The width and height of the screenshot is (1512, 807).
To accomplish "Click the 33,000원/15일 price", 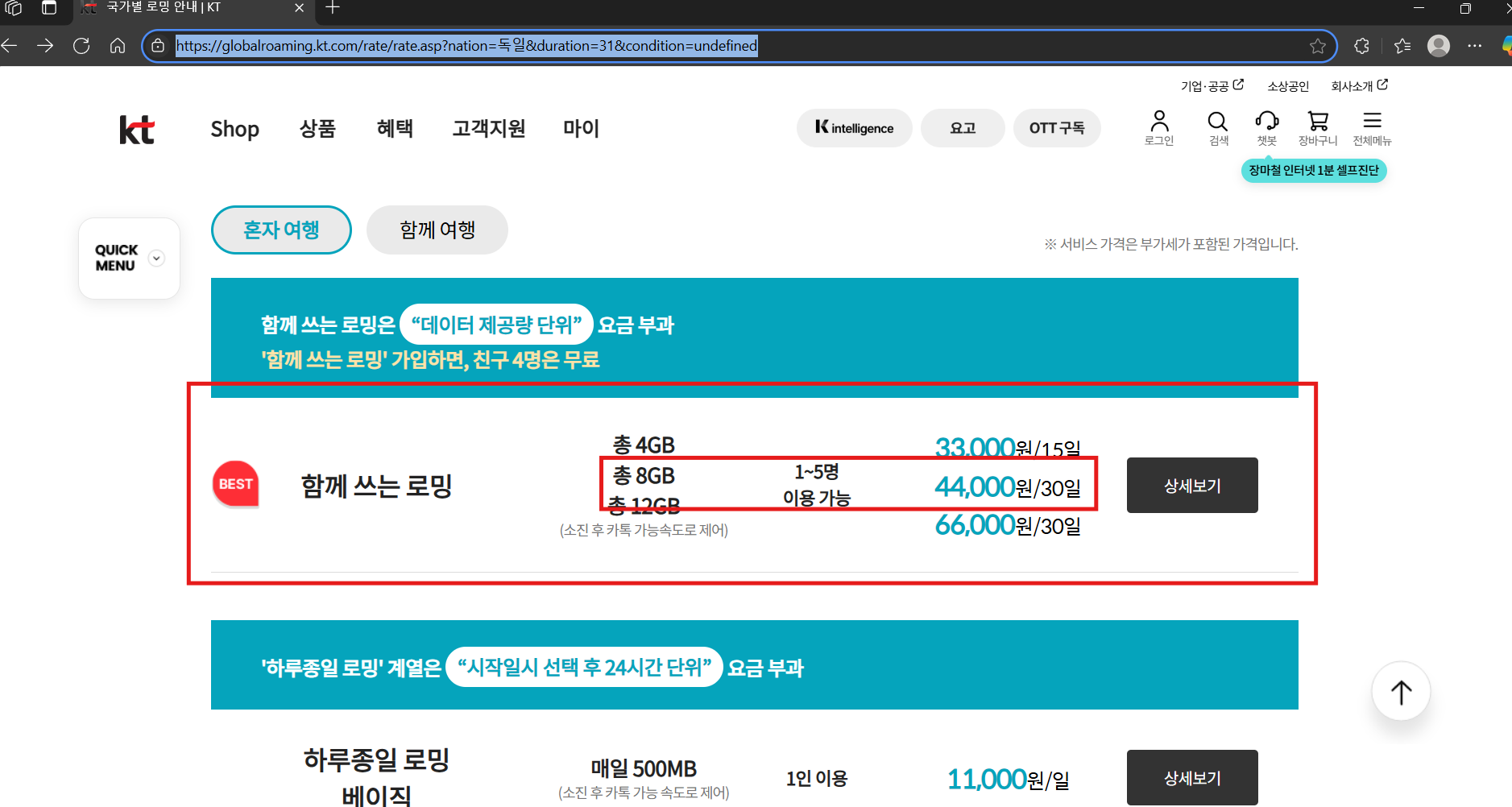I will click(x=1008, y=448).
